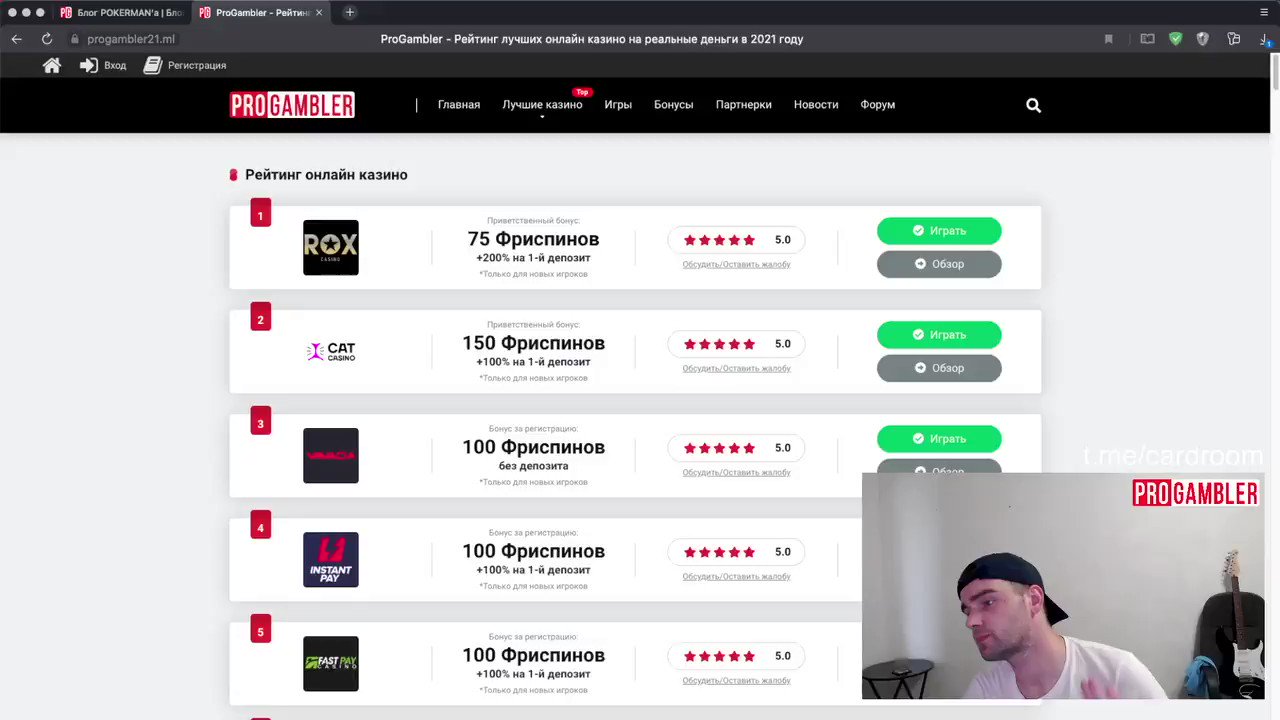Viewport: 1280px width, 720px height.
Task: Open Новости menu item
Action: click(x=816, y=105)
